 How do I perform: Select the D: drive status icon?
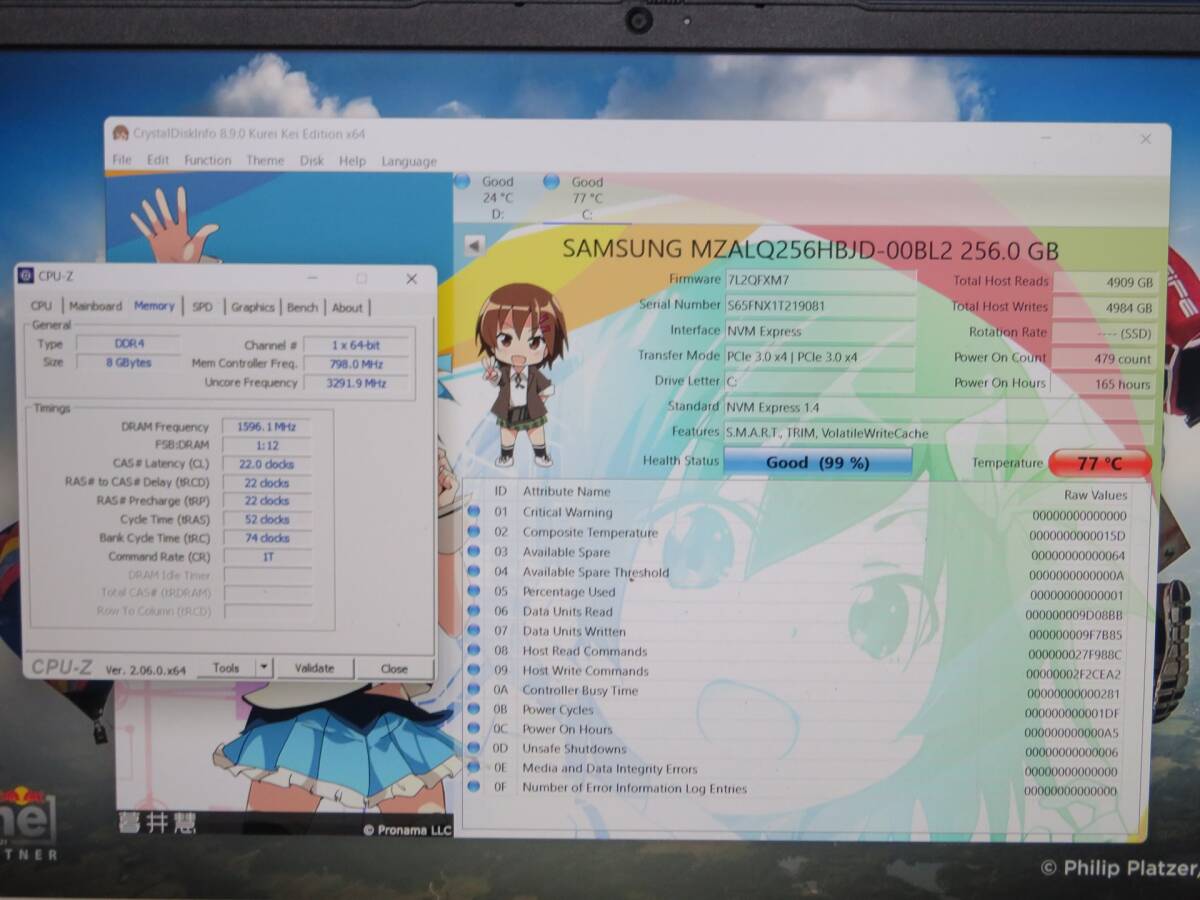462,182
